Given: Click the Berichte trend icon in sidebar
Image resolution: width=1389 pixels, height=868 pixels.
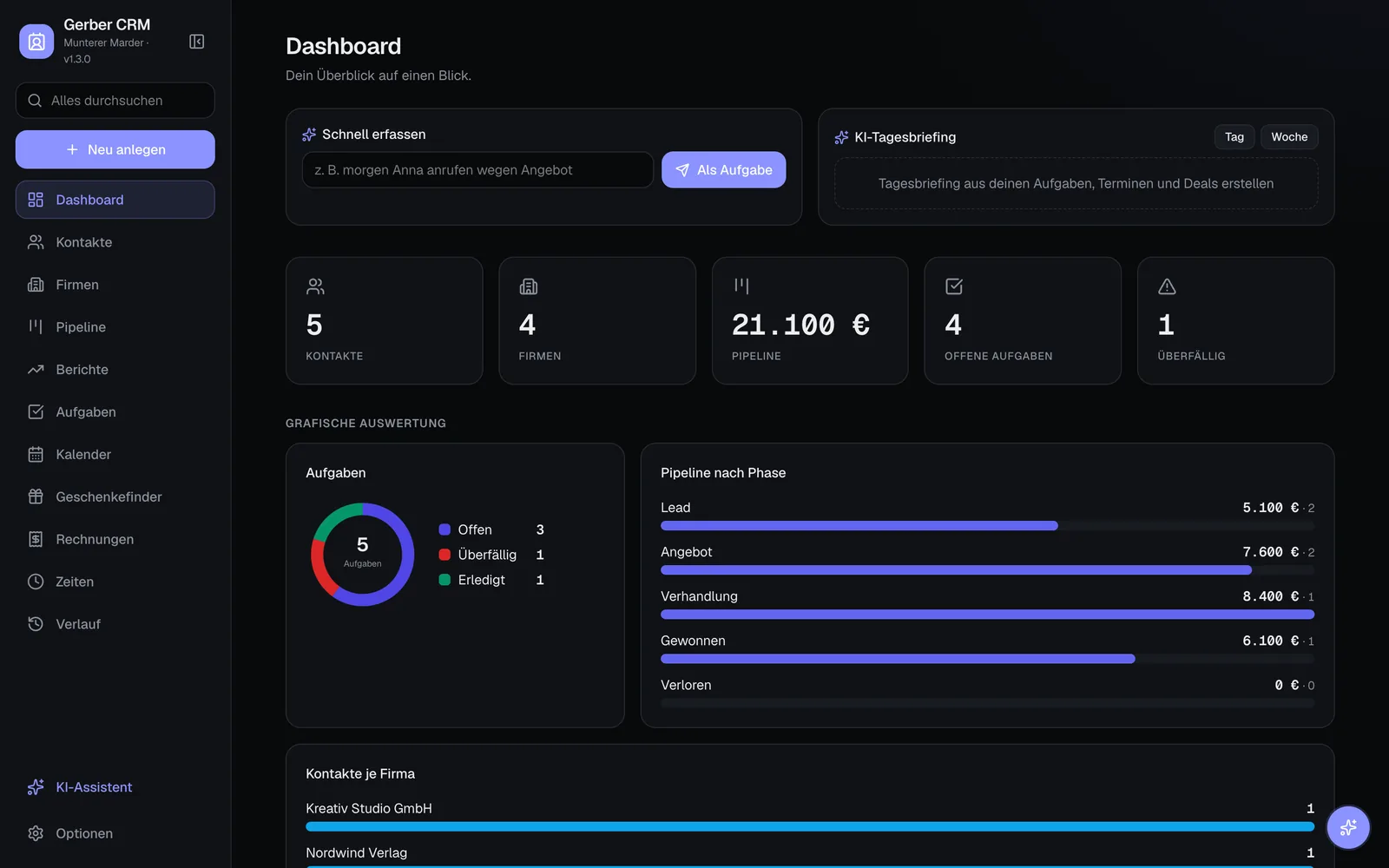Looking at the screenshot, I should (x=36, y=370).
